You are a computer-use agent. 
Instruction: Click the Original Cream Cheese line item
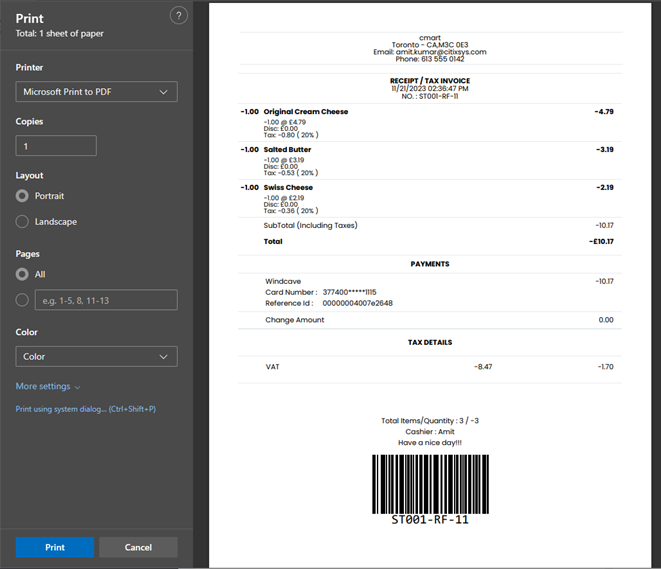306,112
